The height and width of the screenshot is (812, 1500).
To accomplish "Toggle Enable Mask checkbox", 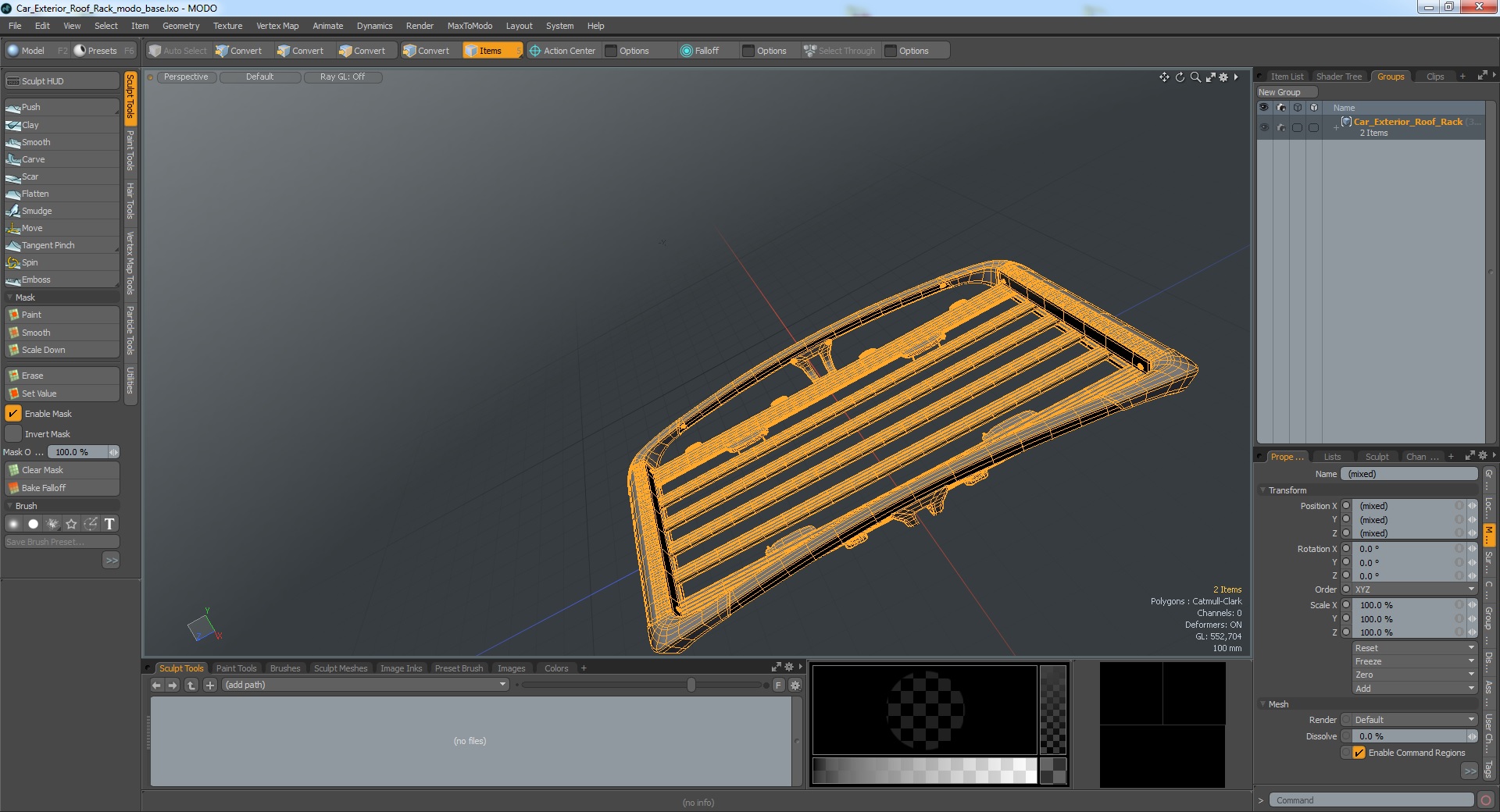I will coord(13,414).
